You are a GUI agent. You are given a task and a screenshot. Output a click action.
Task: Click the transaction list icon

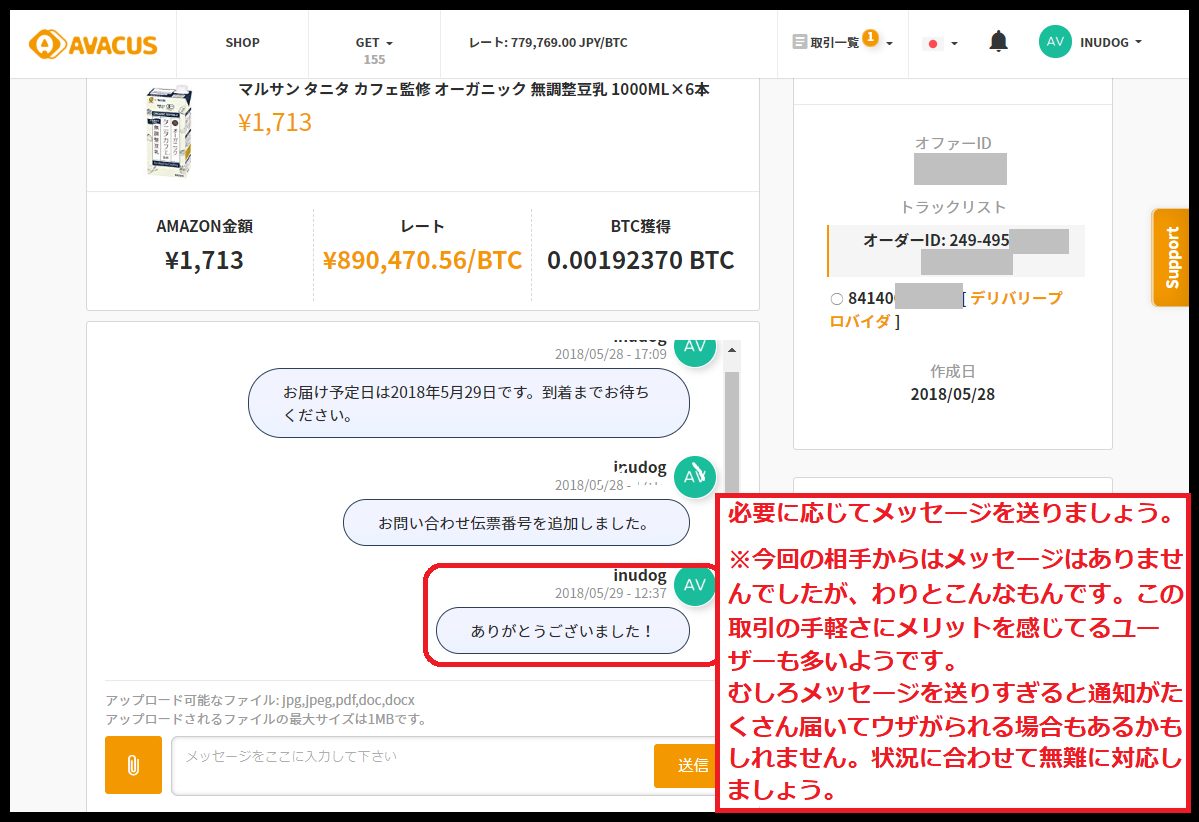[799, 43]
